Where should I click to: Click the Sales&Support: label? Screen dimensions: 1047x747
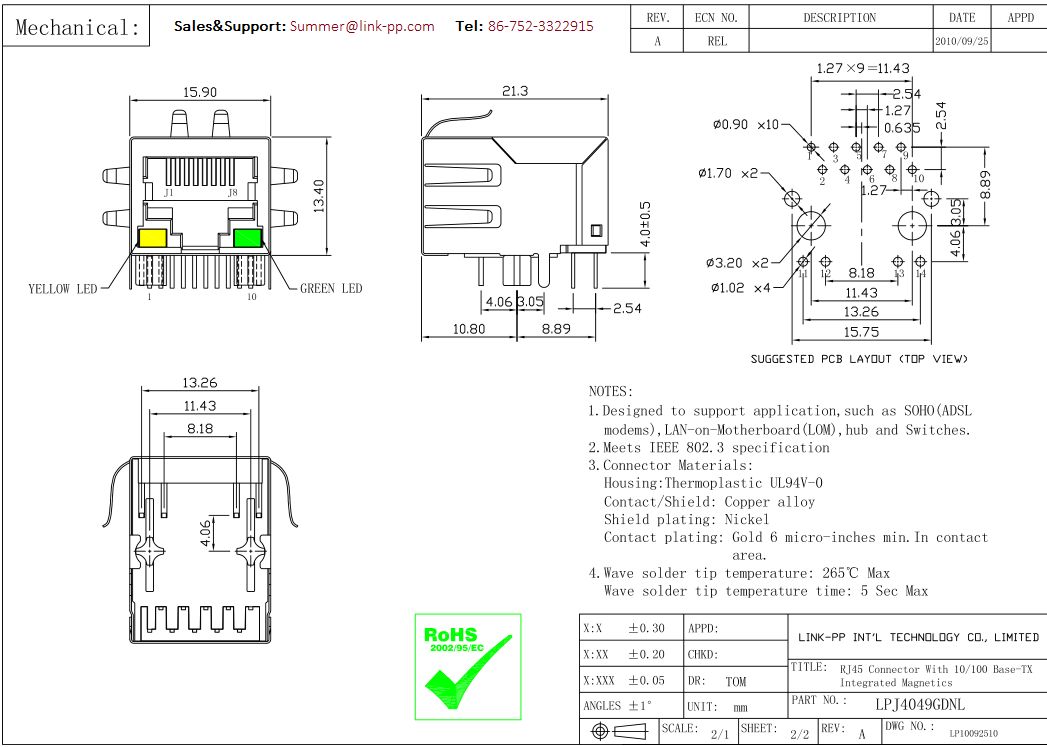point(230,26)
